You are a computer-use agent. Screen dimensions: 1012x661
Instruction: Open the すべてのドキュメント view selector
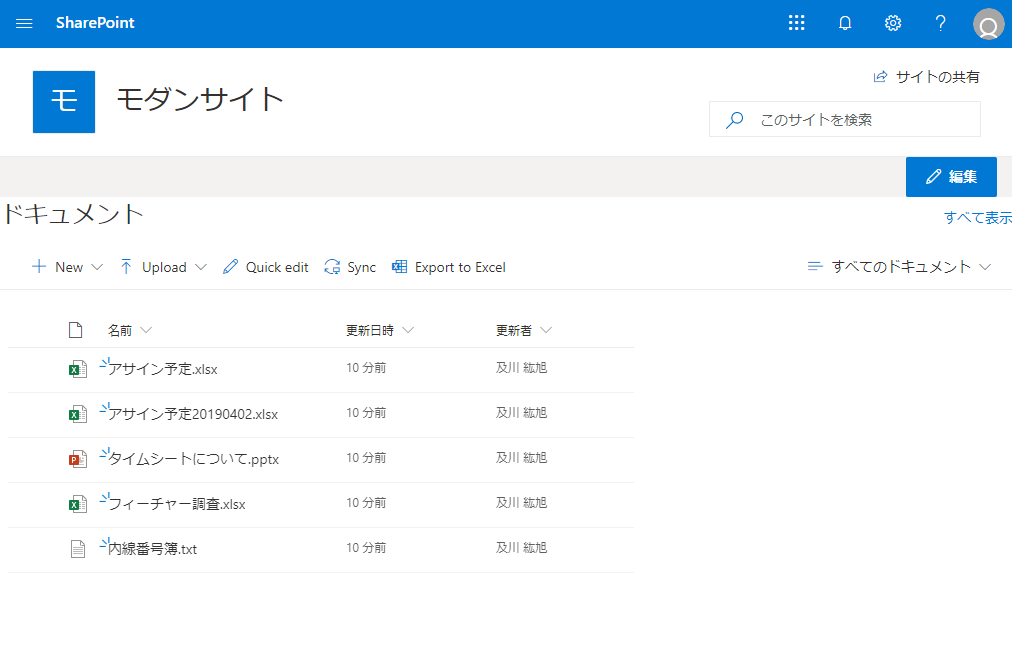pos(899,267)
